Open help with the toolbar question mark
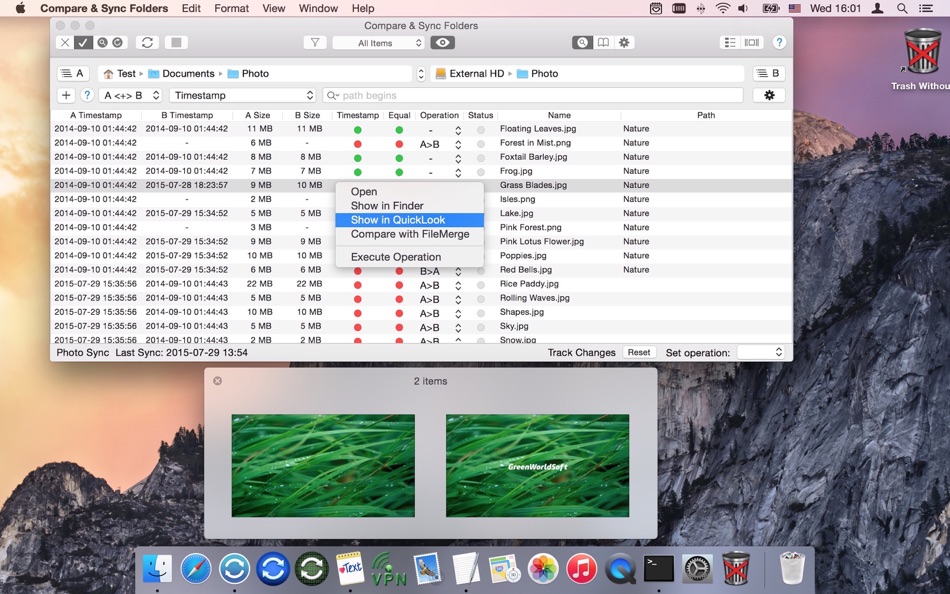The image size is (950, 594). (x=779, y=42)
